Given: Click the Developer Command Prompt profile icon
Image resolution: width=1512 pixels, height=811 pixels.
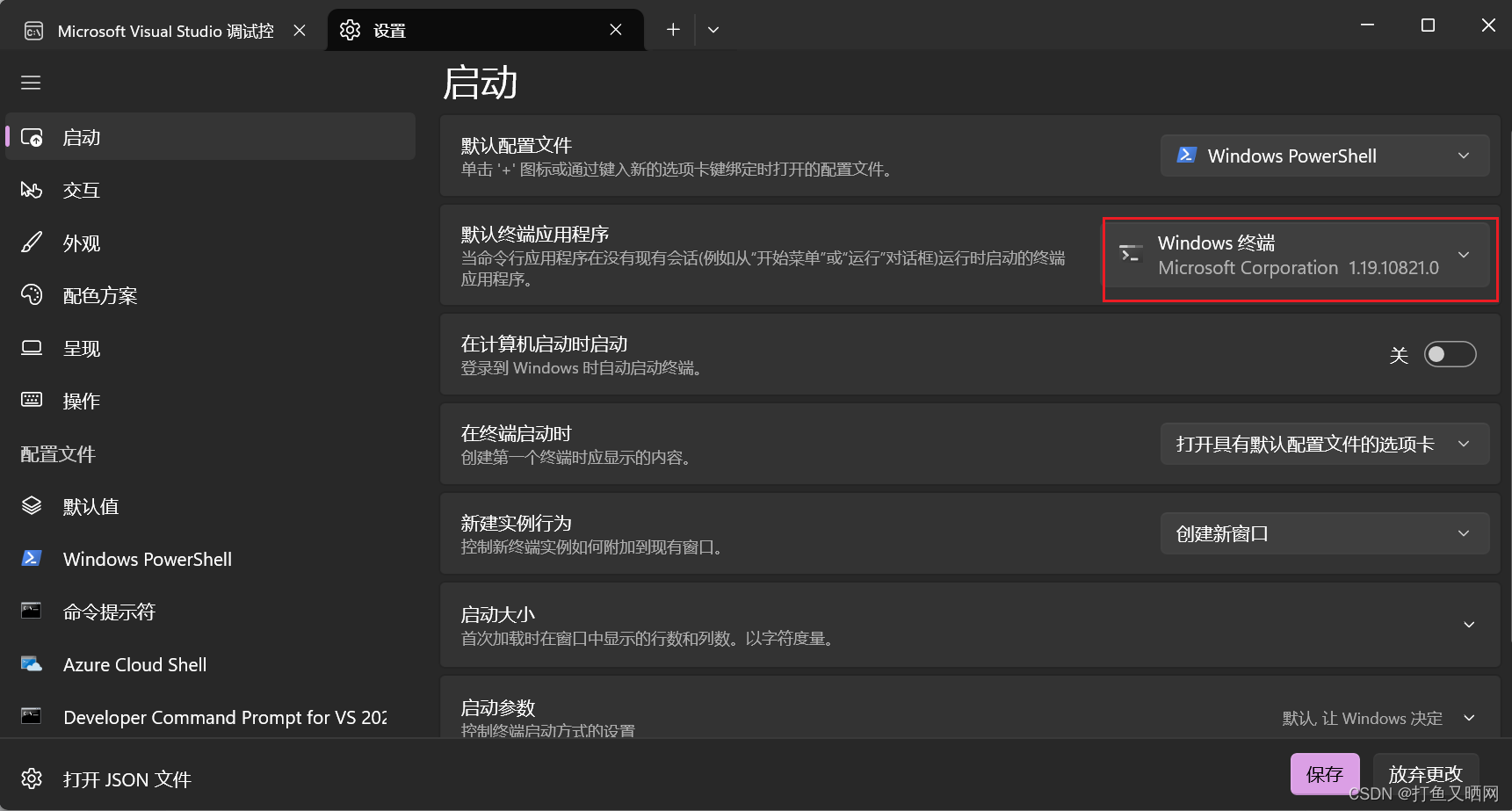Looking at the screenshot, I should (x=32, y=716).
